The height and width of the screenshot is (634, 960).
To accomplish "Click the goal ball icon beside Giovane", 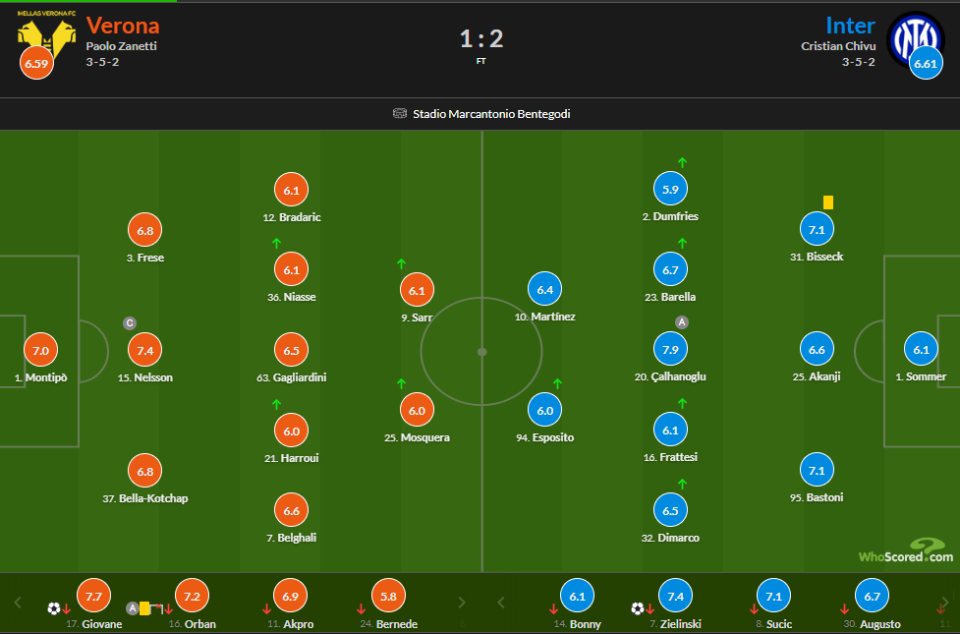I will [x=53, y=608].
